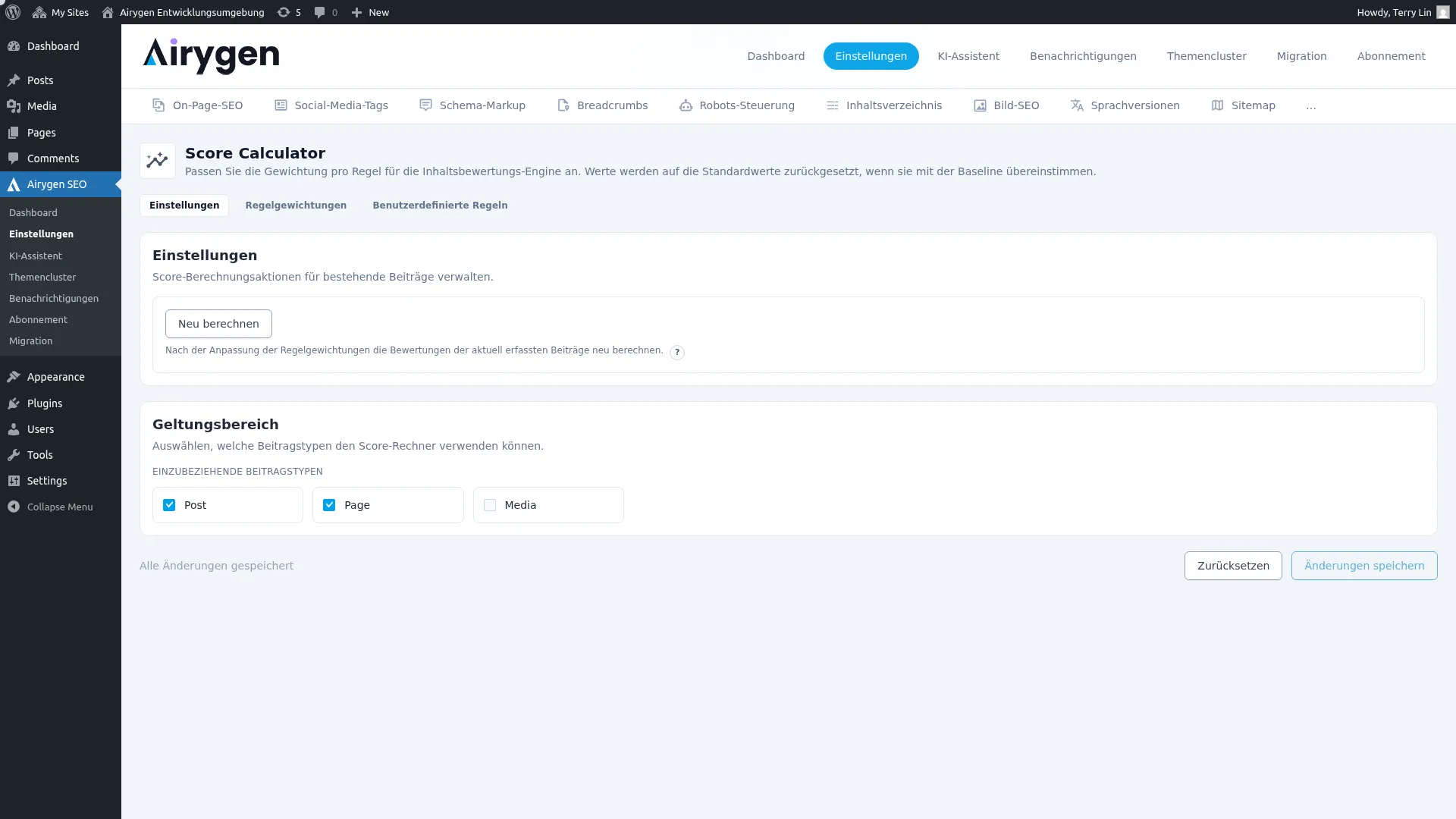Open Themencluster in top navigation
The height and width of the screenshot is (819, 1456).
point(1207,56)
